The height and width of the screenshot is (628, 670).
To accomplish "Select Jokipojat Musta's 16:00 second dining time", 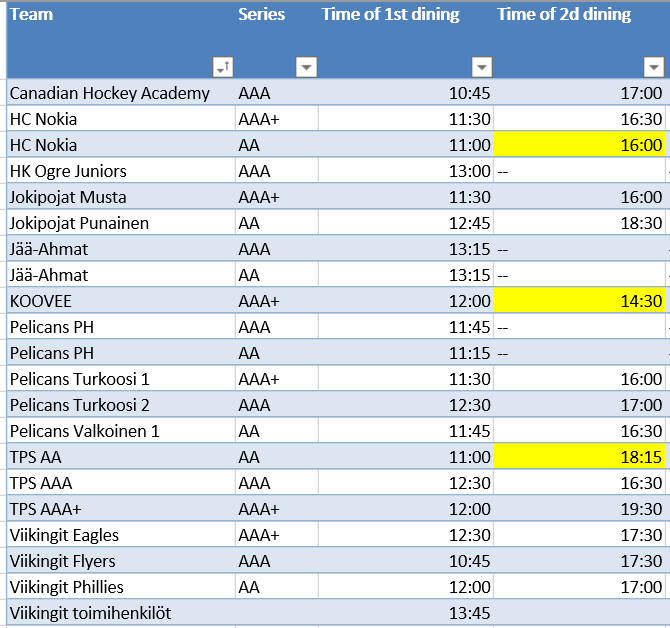I will pyautogui.click(x=579, y=197).
